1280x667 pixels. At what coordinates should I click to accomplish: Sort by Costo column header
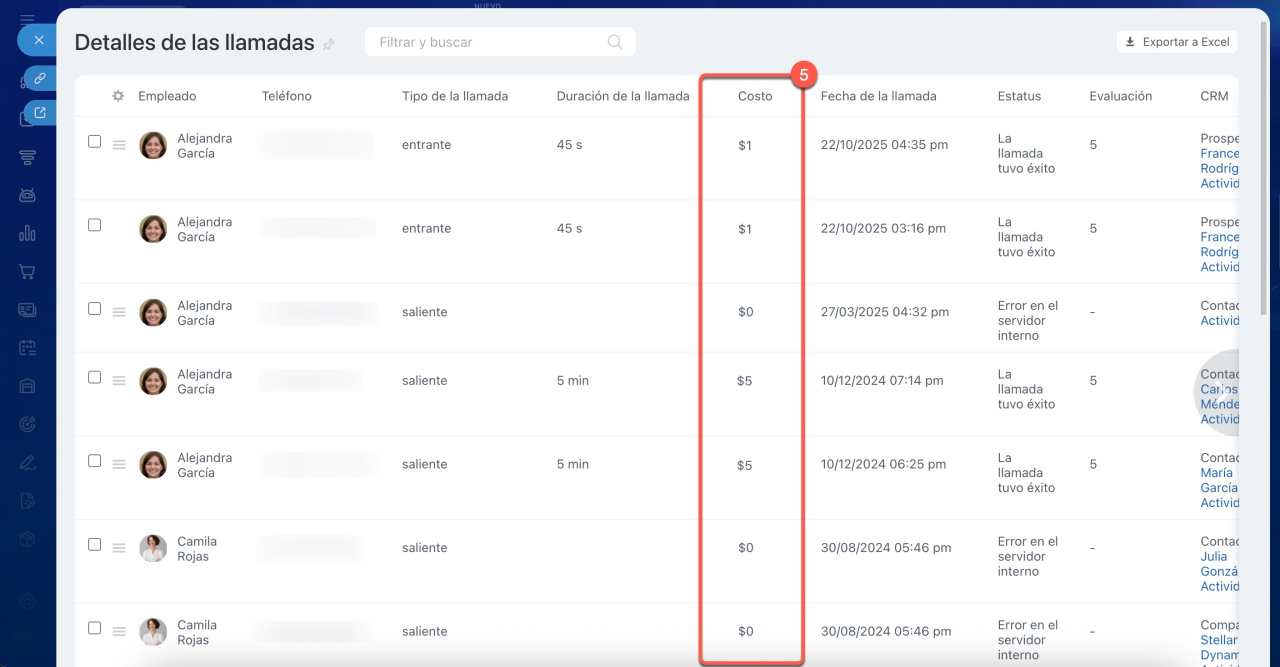click(x=754, y=96)
